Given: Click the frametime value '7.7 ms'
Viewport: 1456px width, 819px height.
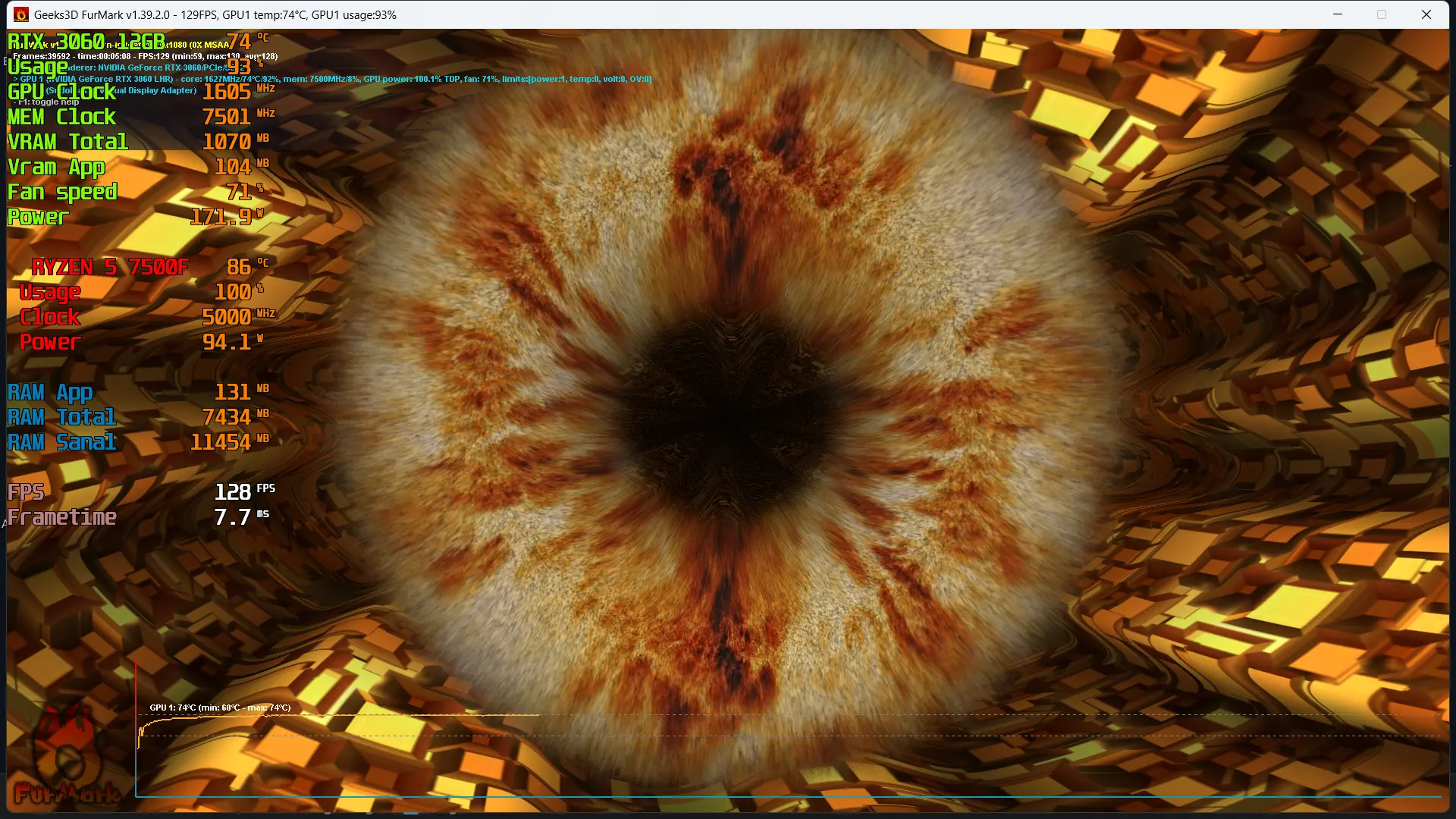Looking at the screenshot, I should tap(242, 517).
